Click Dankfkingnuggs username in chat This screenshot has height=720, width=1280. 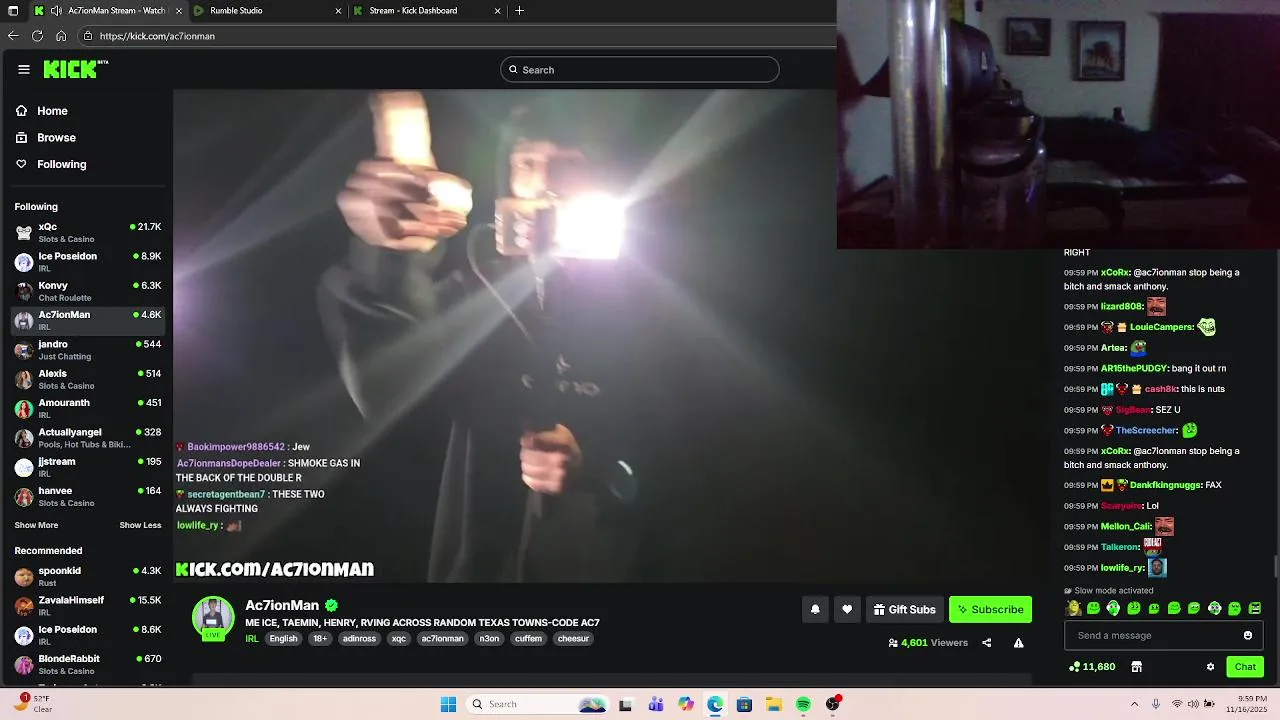[x=1166, y=485]
